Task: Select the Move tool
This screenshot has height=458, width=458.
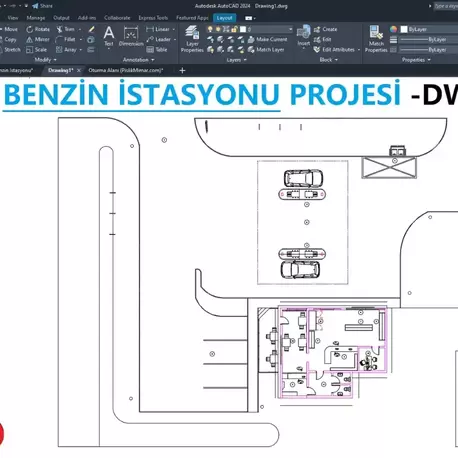Action: [8, 29]
